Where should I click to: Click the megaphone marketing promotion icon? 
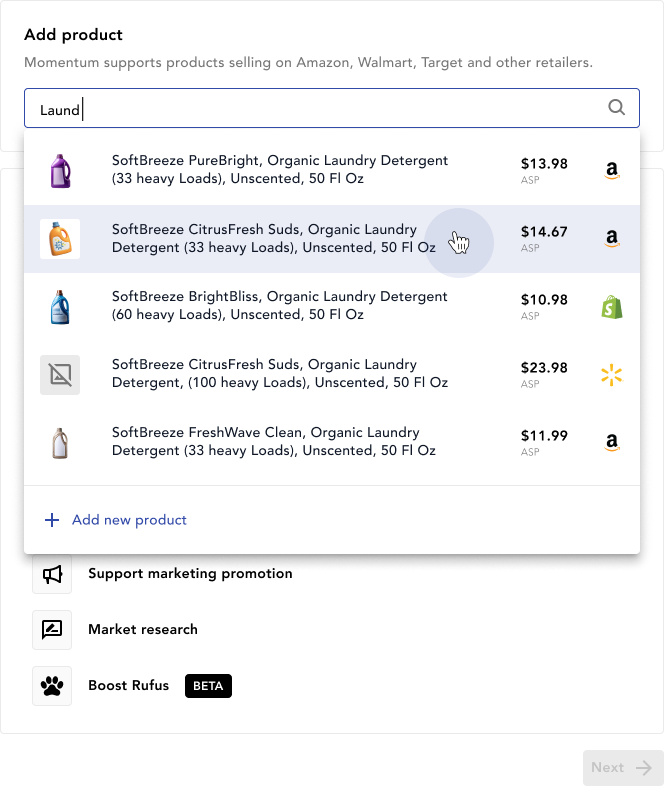pos(52,574)
